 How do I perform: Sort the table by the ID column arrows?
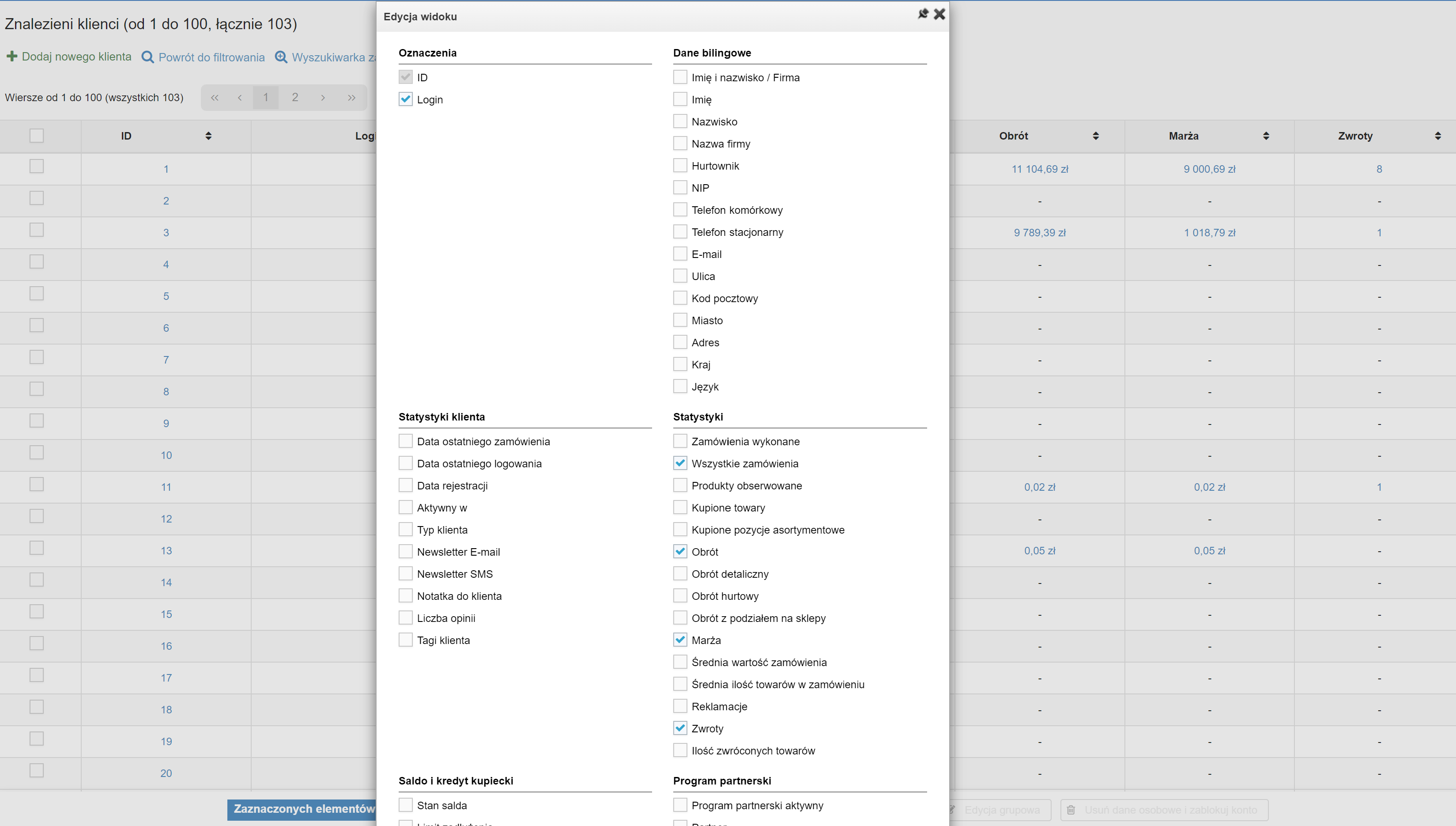tap(209, 136)
